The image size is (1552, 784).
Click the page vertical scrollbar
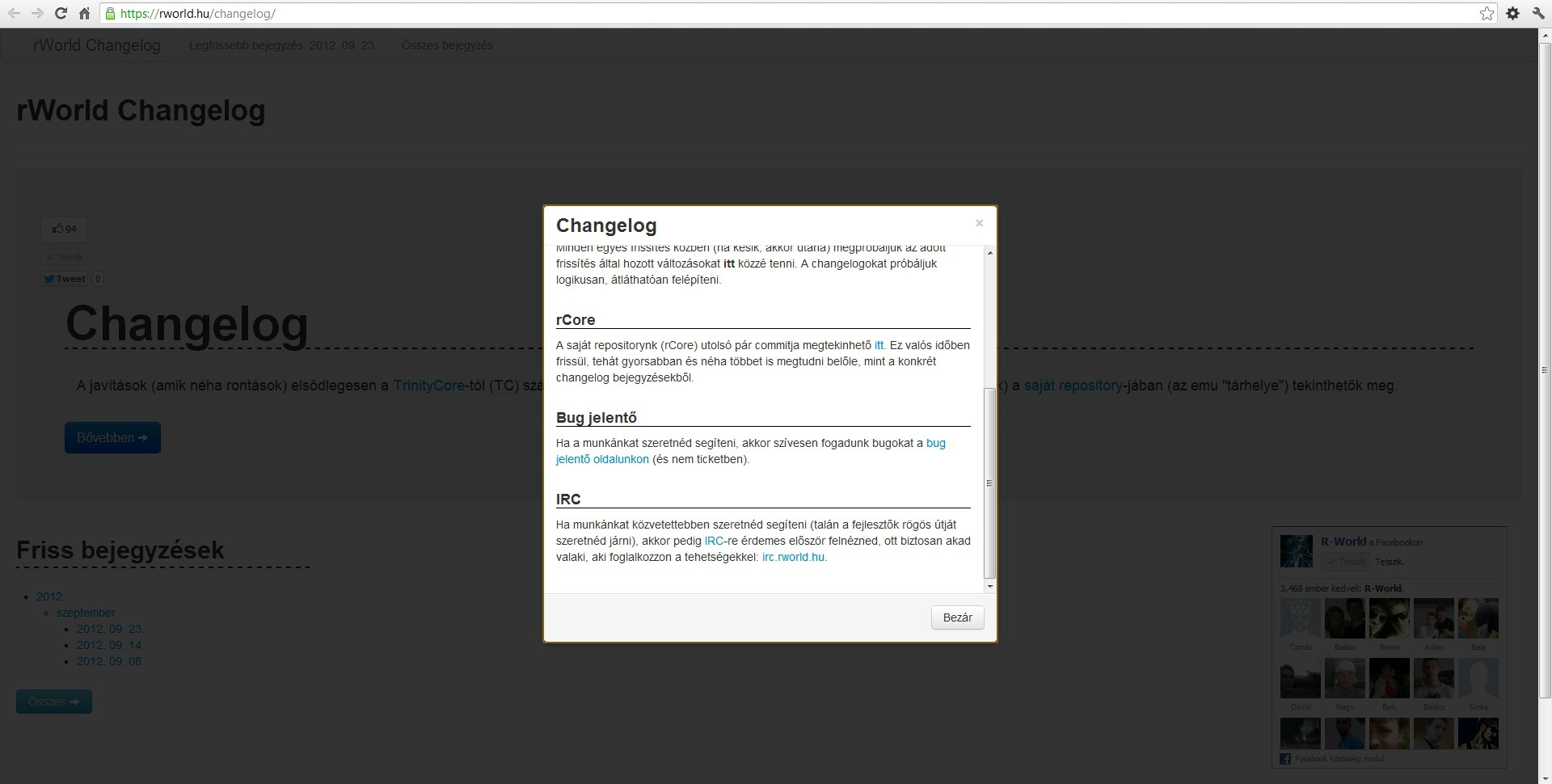[1545, 370]
